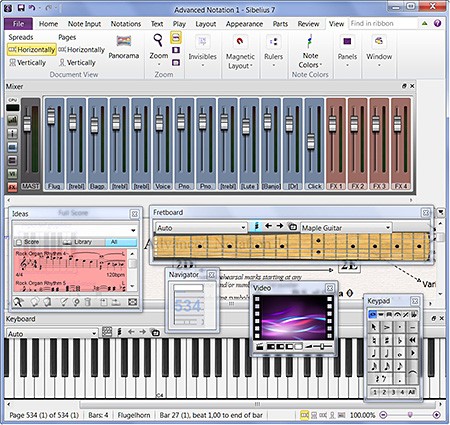Select the [Banjo] mixer channel strip
The height and width of the screenshot is (425, 450).
coord(271,144)
